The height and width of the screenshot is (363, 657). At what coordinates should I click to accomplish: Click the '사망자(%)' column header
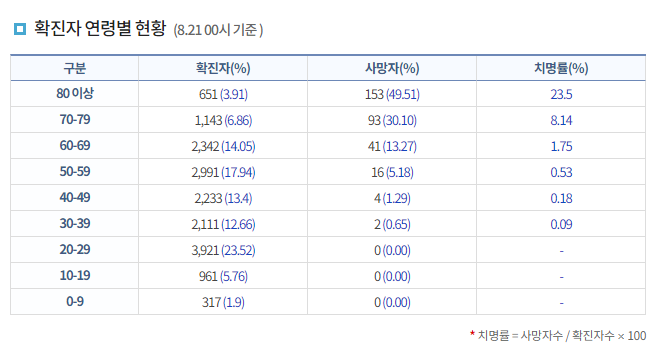click(x=392, y=68)
